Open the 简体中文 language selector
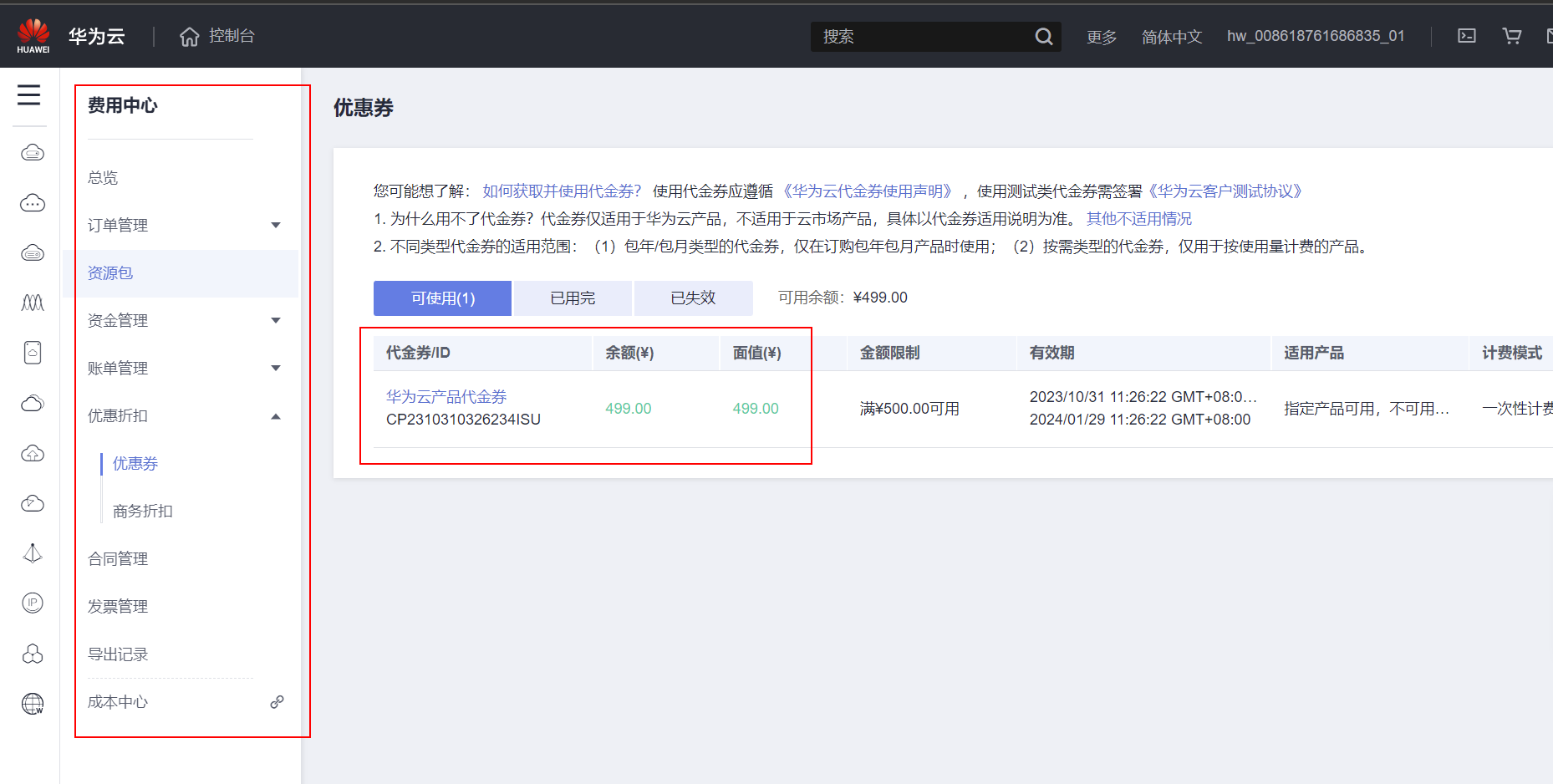Viewport: 1553px width, 784px height. tap(1172, 37)
